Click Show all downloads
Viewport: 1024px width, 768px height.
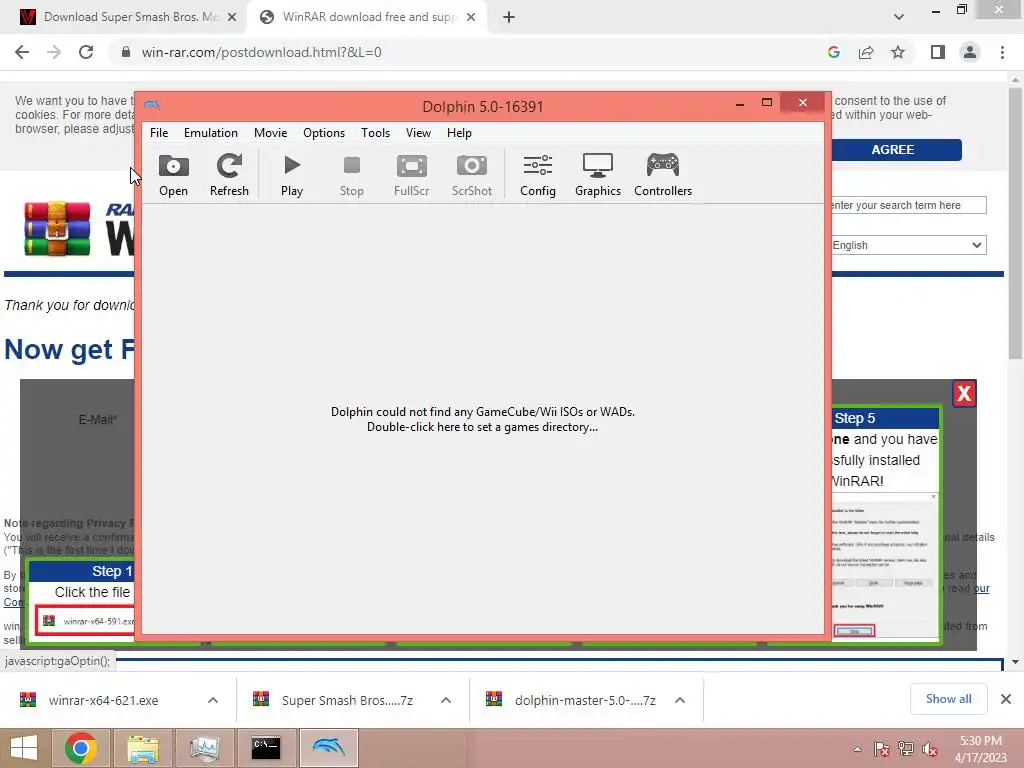(948, 699)
